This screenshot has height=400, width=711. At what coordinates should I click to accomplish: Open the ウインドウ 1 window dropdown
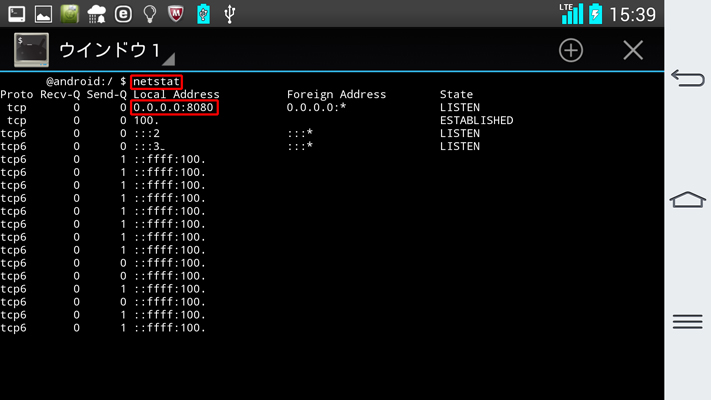pos(115,50)
